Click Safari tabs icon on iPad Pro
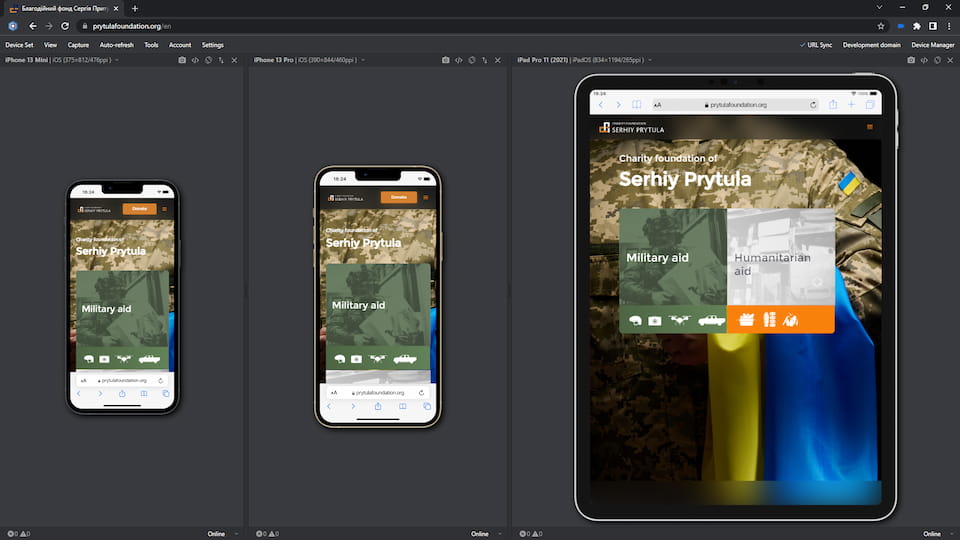960x540 pixels. point(870,105)
